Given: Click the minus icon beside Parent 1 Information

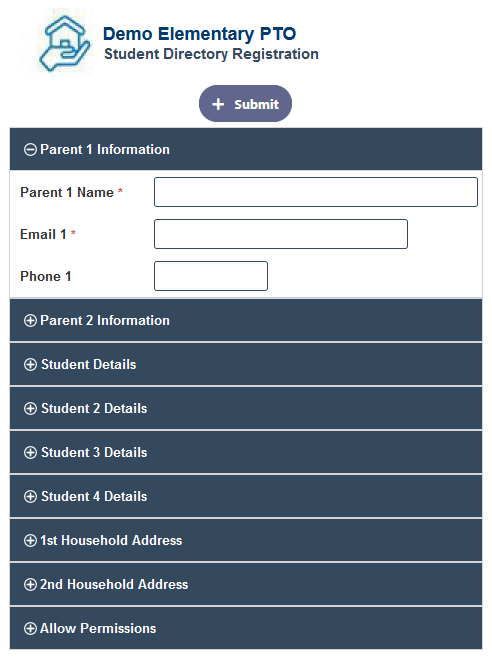Looking at the screenshot, I should coord(30,150).
